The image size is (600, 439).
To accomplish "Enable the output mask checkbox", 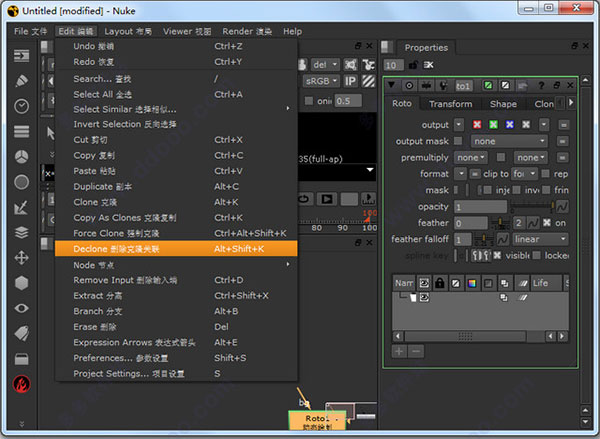I will click(x=458, y=141).
